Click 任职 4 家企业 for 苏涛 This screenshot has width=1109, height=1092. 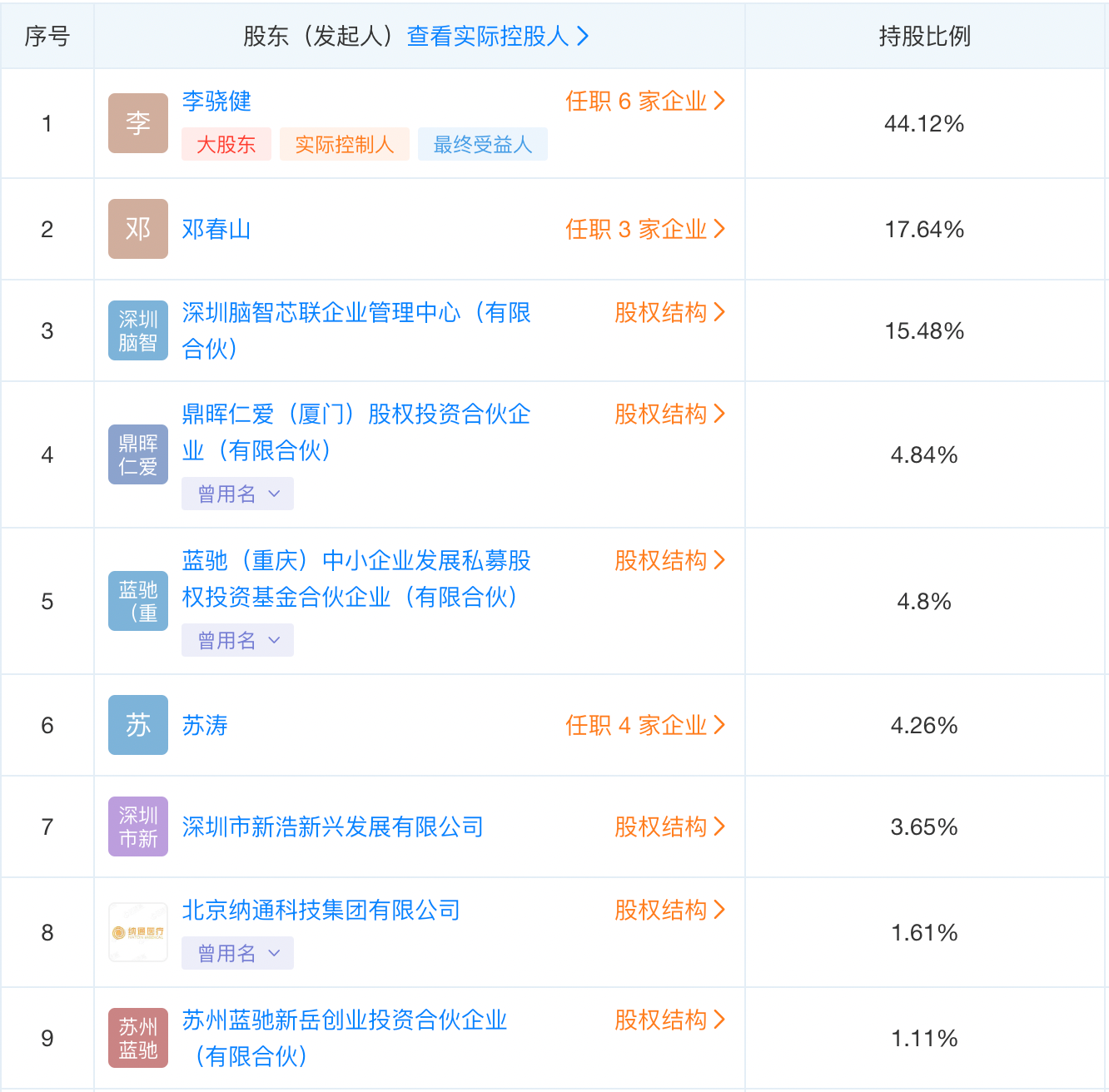(645, 725)
